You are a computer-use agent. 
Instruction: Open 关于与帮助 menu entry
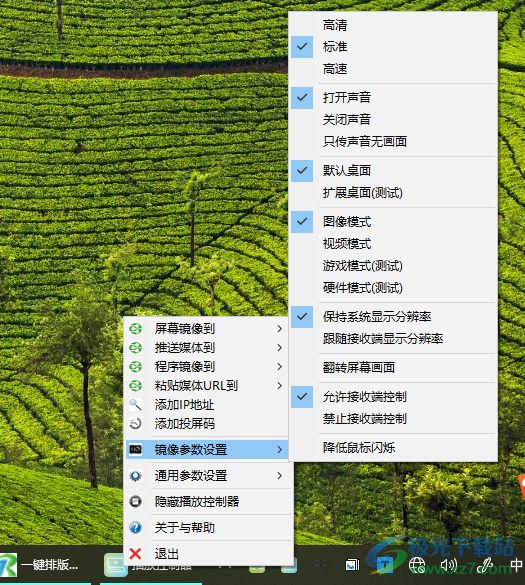[208, 528]
